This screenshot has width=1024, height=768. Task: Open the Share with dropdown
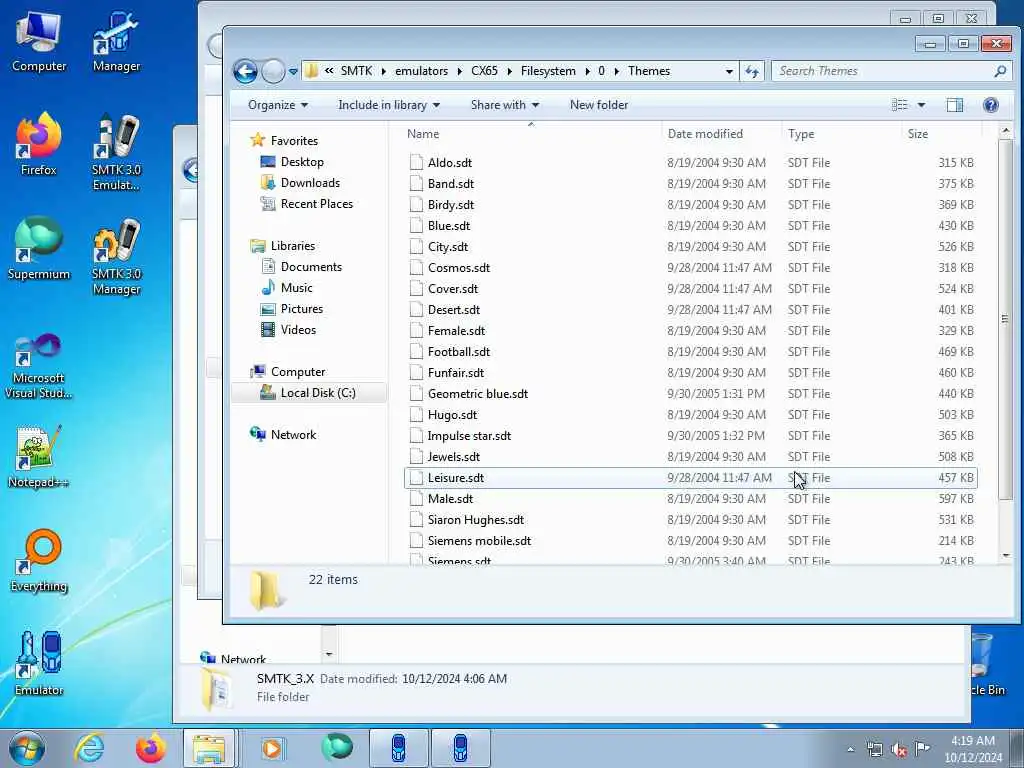(x=505, y=105)
